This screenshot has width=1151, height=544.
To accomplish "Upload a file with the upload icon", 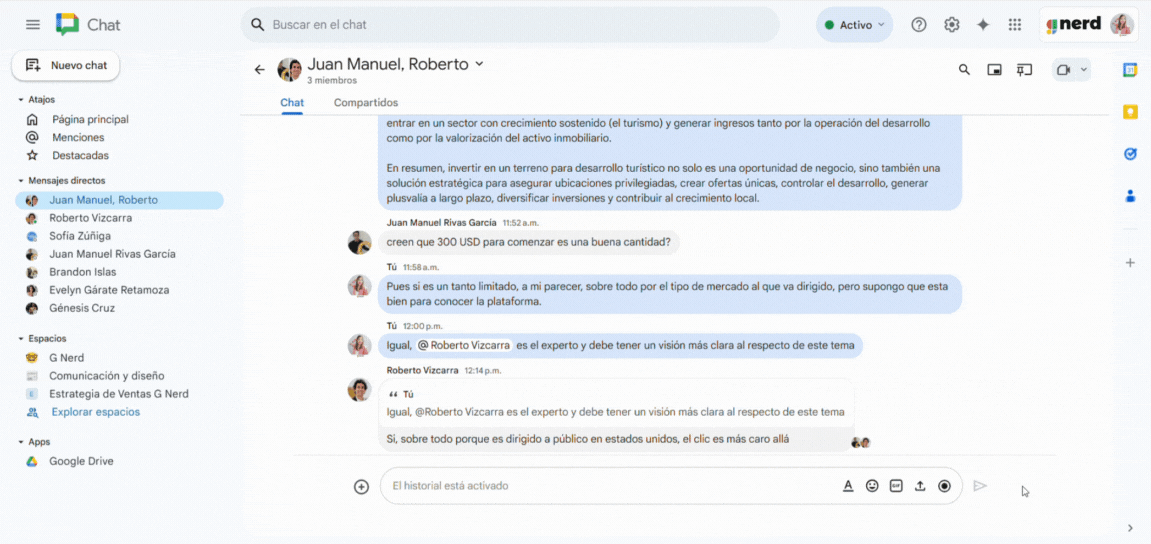I will coord(920,485).
